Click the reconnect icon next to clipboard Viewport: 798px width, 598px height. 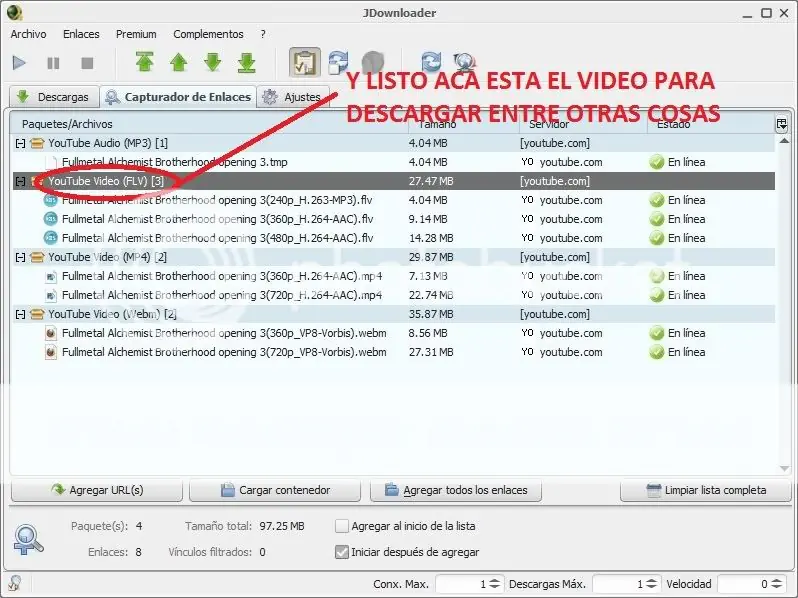tap(338, 63)
